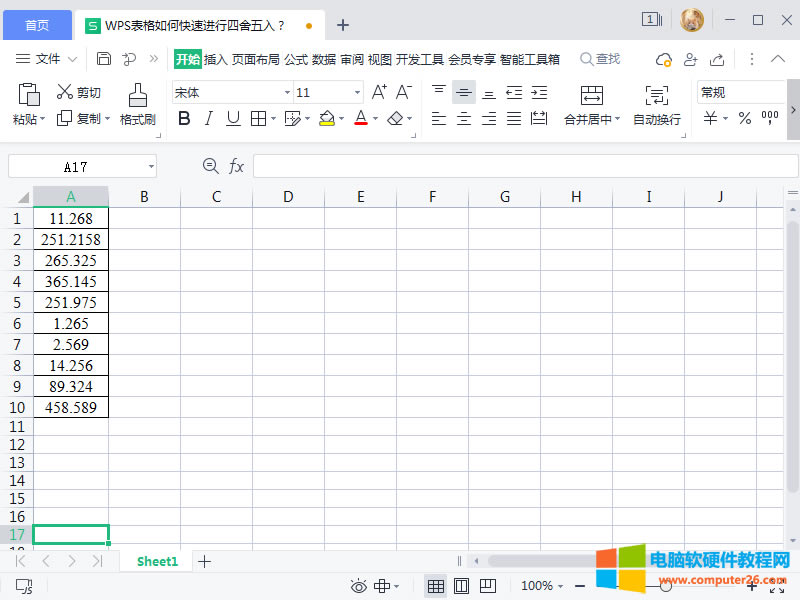The height and width of the screenshot is (600, 800).
Task: Click the percent style icon
Action: (744, 118)
